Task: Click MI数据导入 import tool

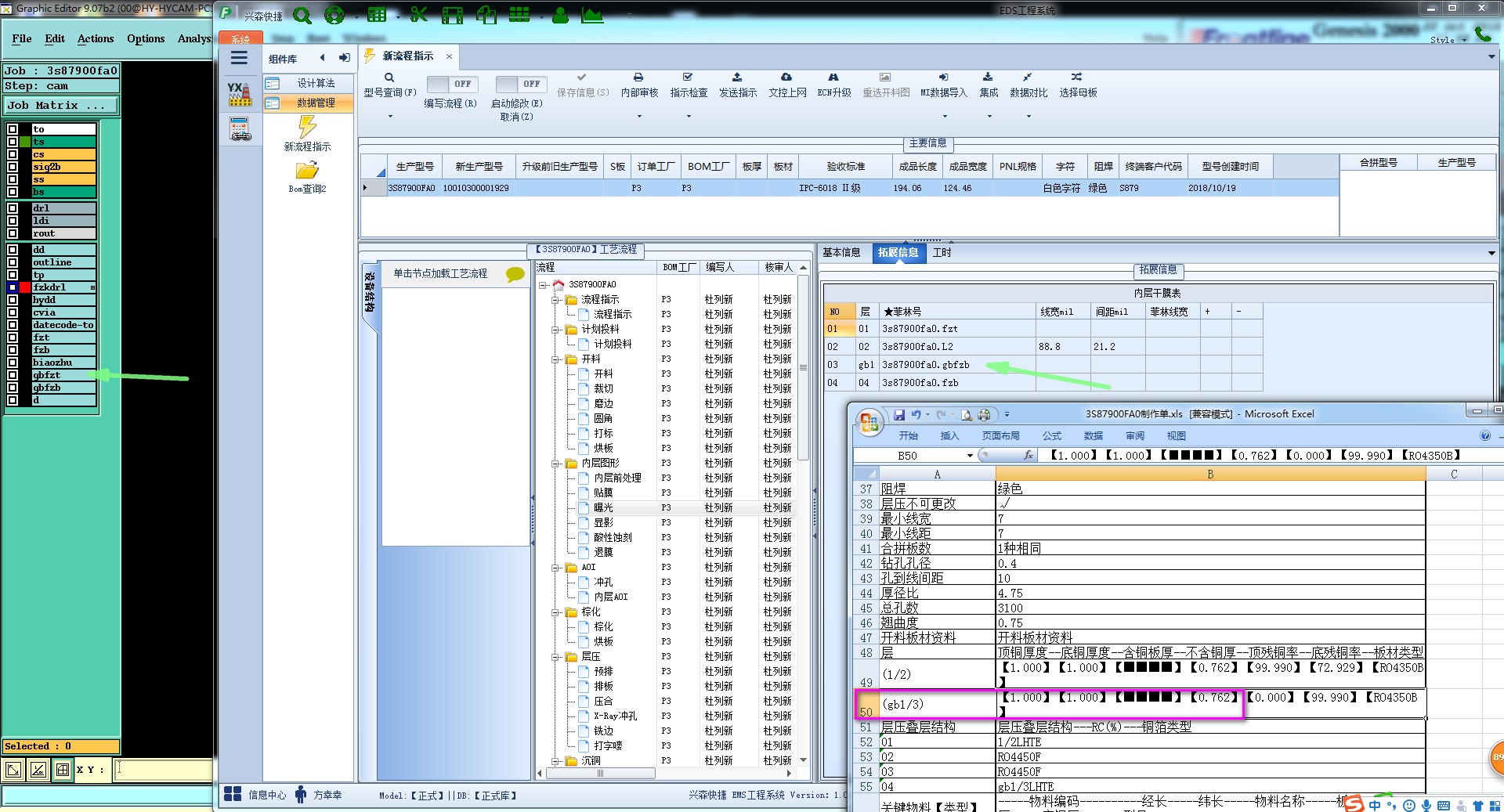Action: pos(944,85)
